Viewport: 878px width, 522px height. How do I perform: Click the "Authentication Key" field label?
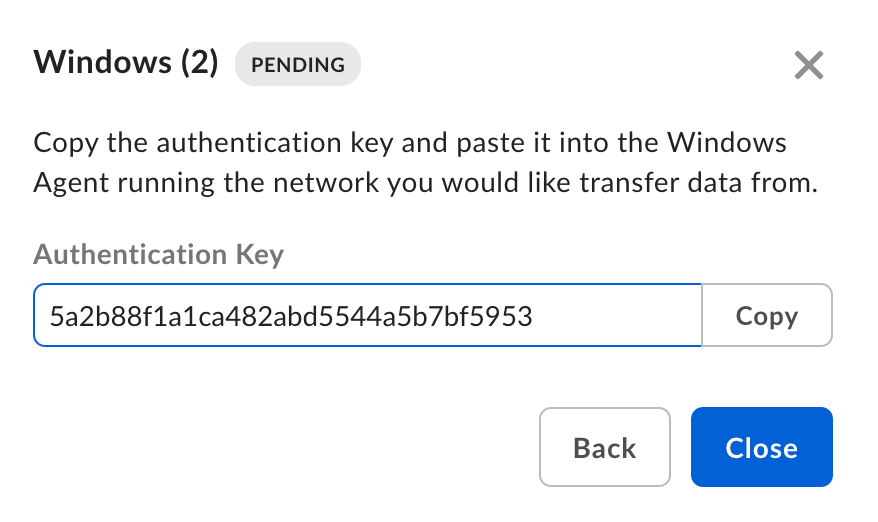(158, 254)
